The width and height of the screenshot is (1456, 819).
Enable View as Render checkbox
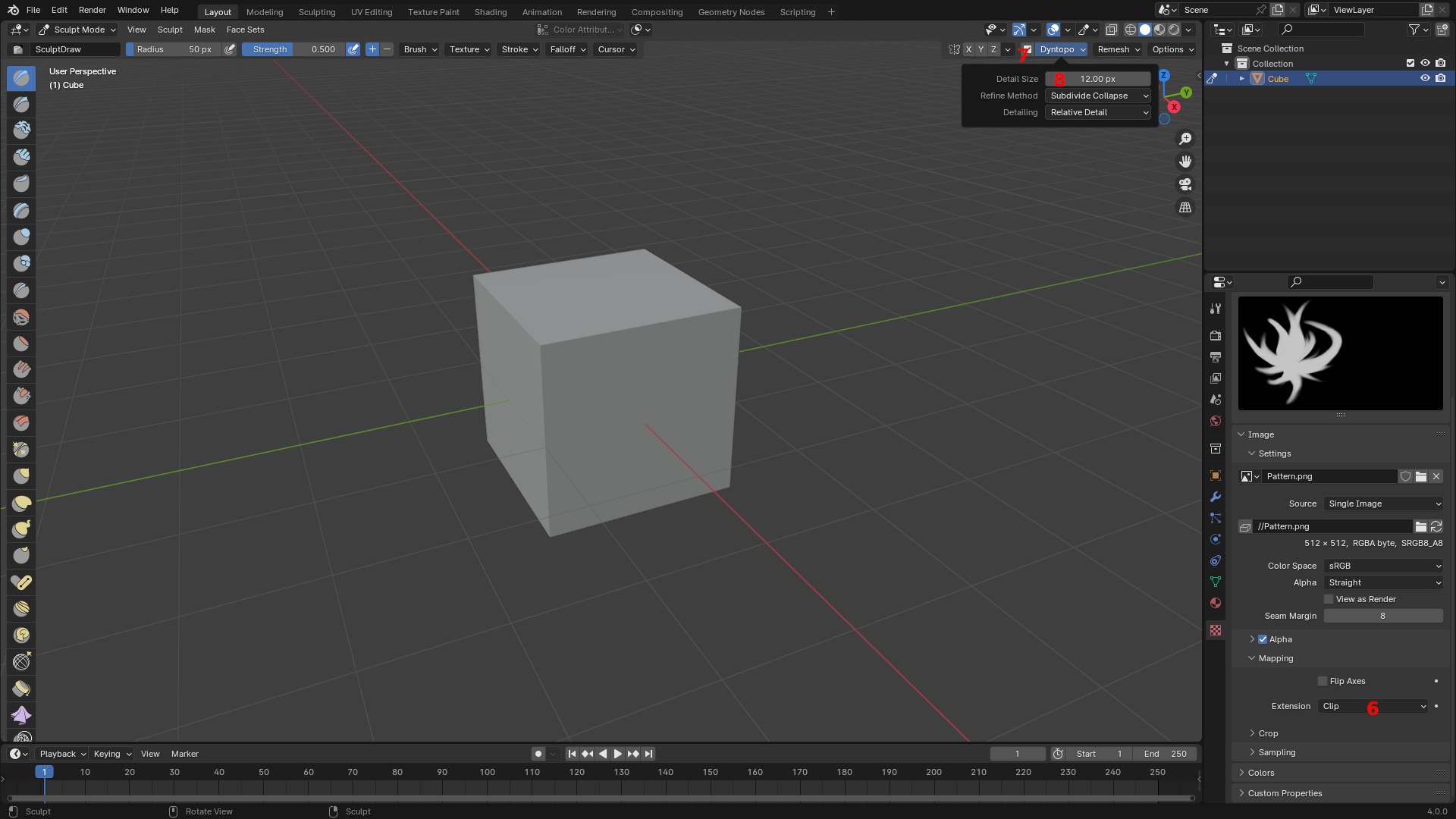pos(1329,599)
